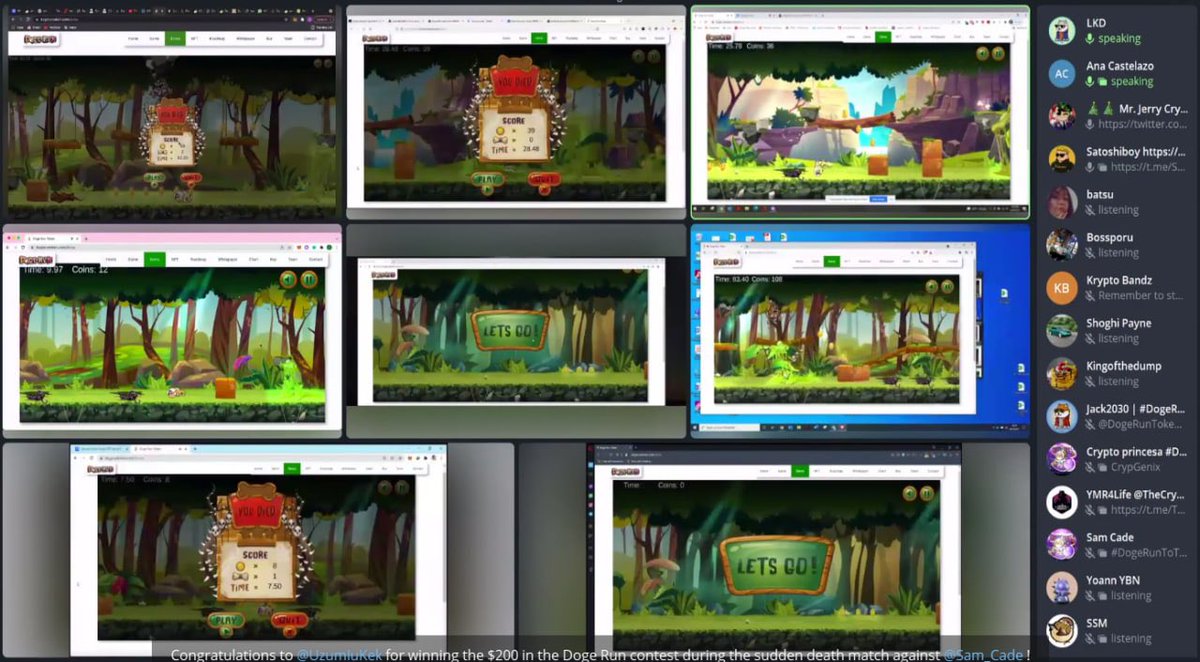The image size is (1200, 662).
Task: Click SSM's avatar
Action: point(1062,631)
